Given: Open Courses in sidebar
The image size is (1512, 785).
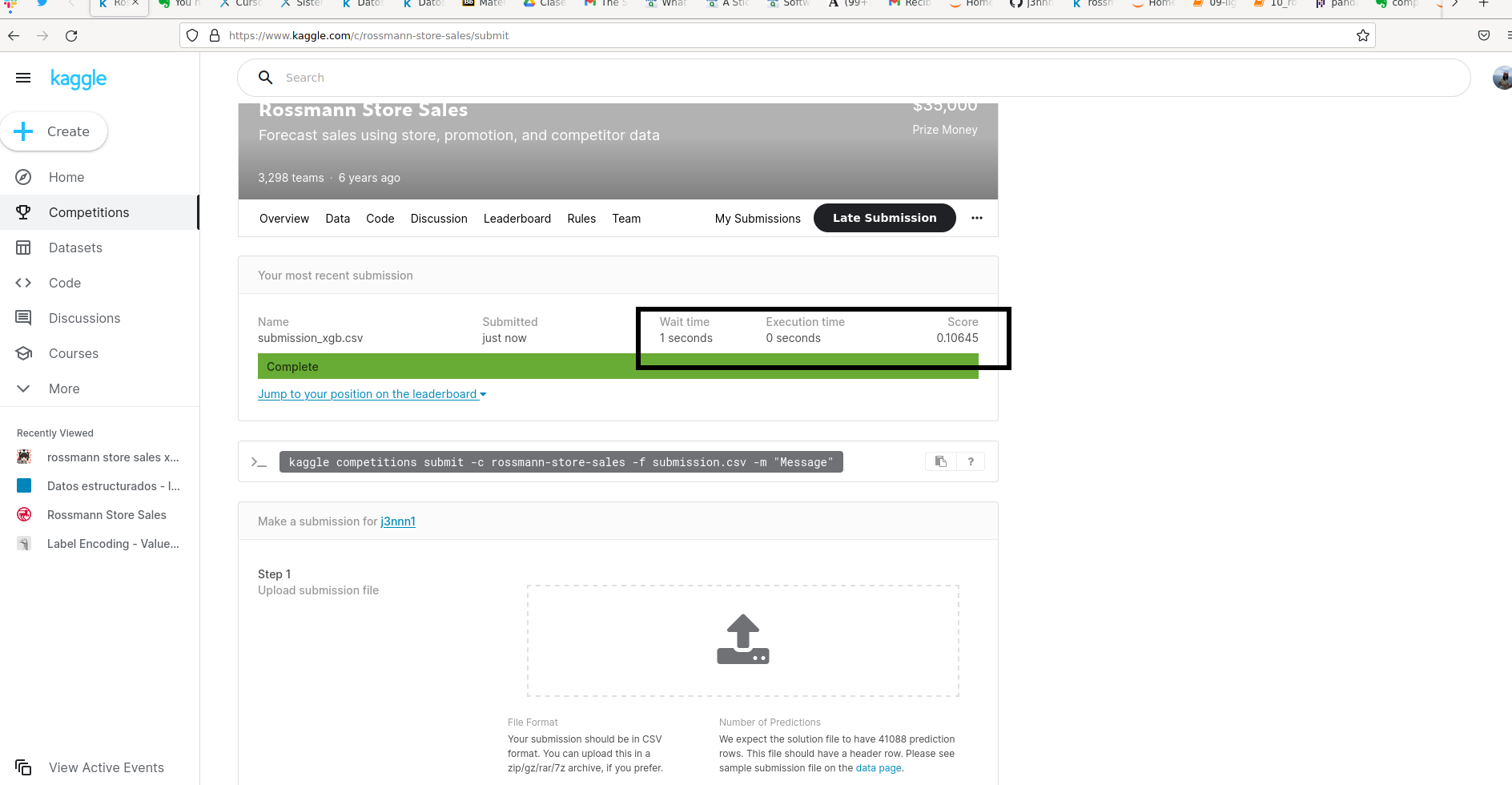Looking at the screenshot, I should (74, 353).
